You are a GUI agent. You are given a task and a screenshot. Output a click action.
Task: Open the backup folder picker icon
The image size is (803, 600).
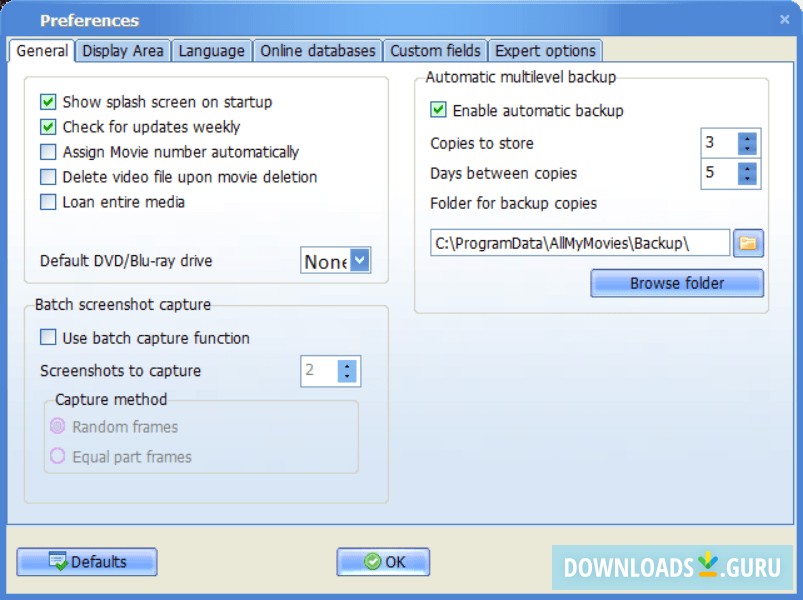coord(748,242)
